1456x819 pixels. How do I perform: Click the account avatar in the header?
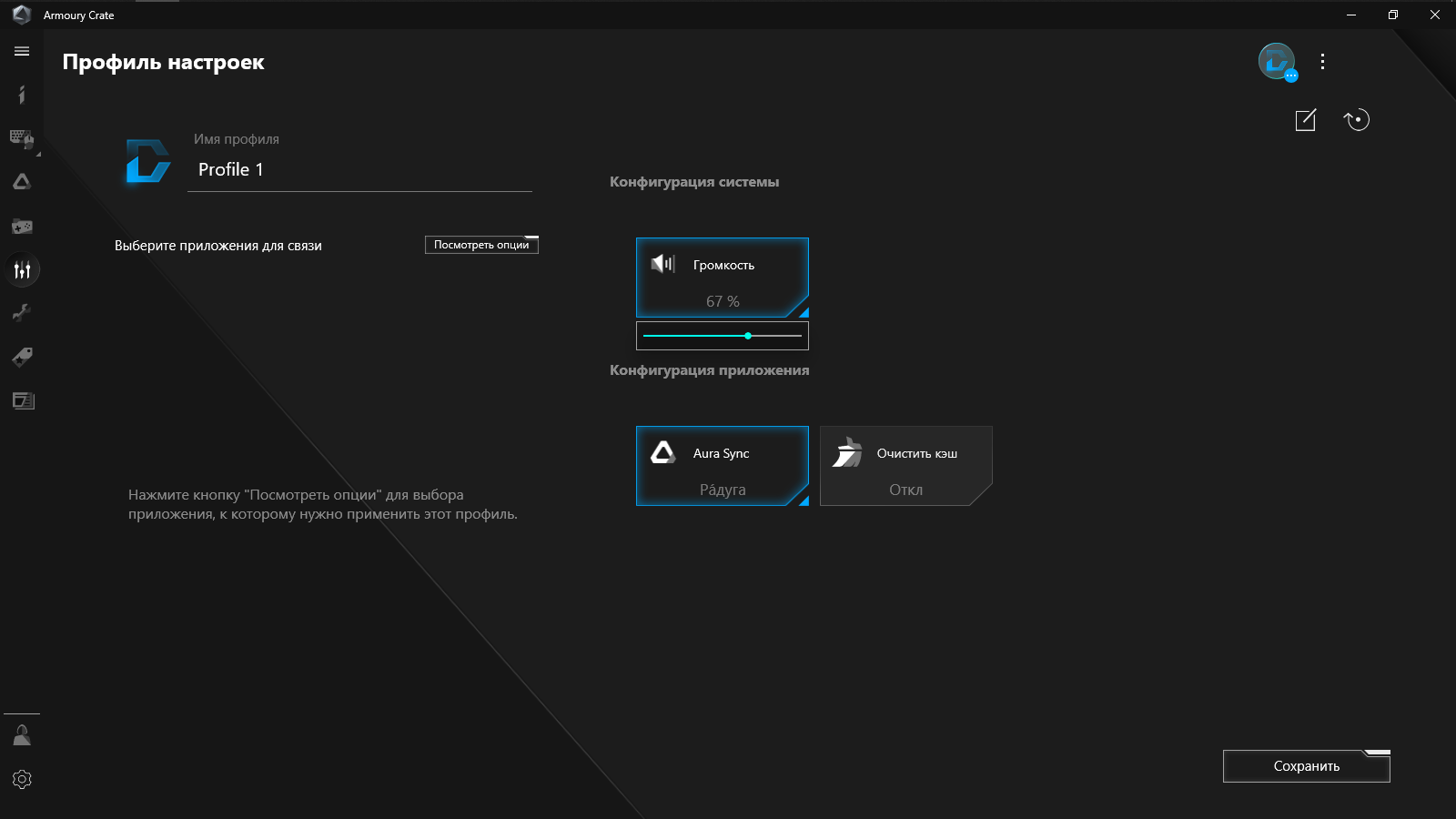click(x=1277, y=62)
